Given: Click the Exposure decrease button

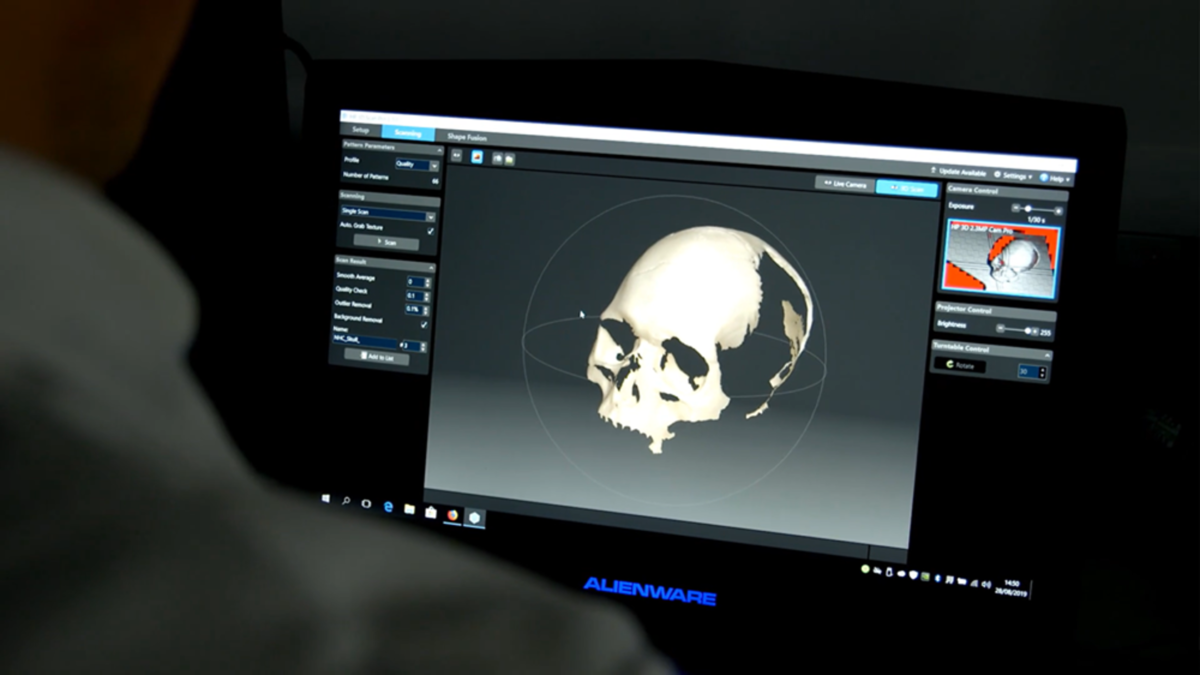Looking at the screenshot, I should pyautogui.click(x=1015, y=207).
